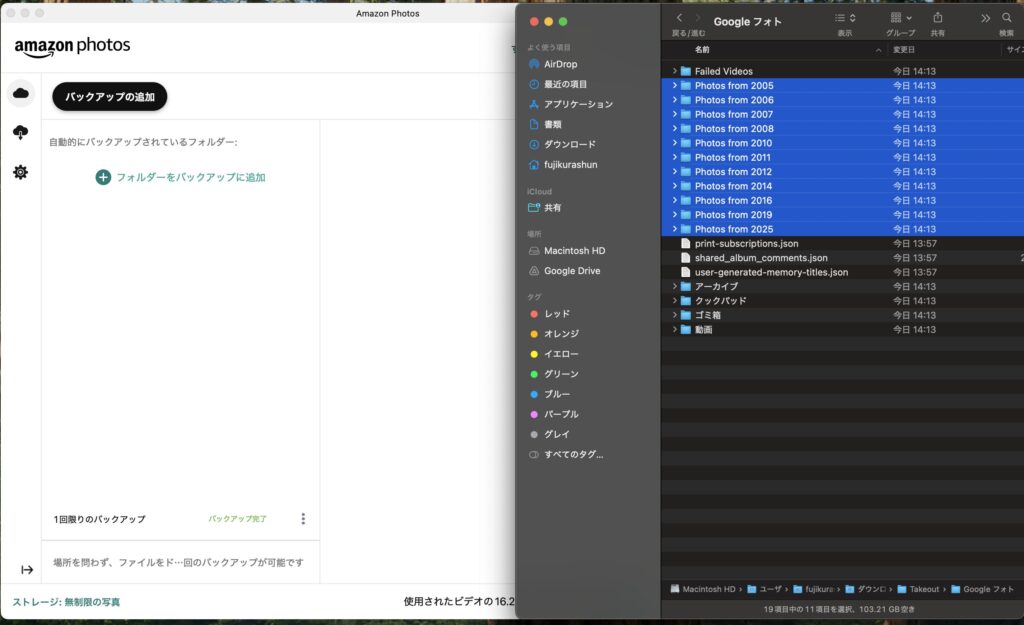Click the Photos from 2025 folder icon
The height and width of the screenshot is (625, 1024).
click(686, 229)
